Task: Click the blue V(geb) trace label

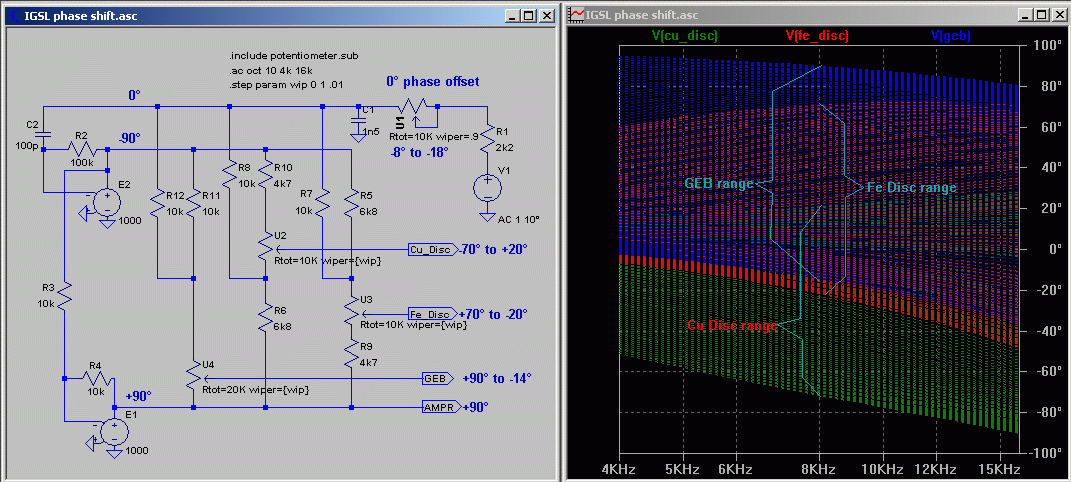Action: pos(950,35)
